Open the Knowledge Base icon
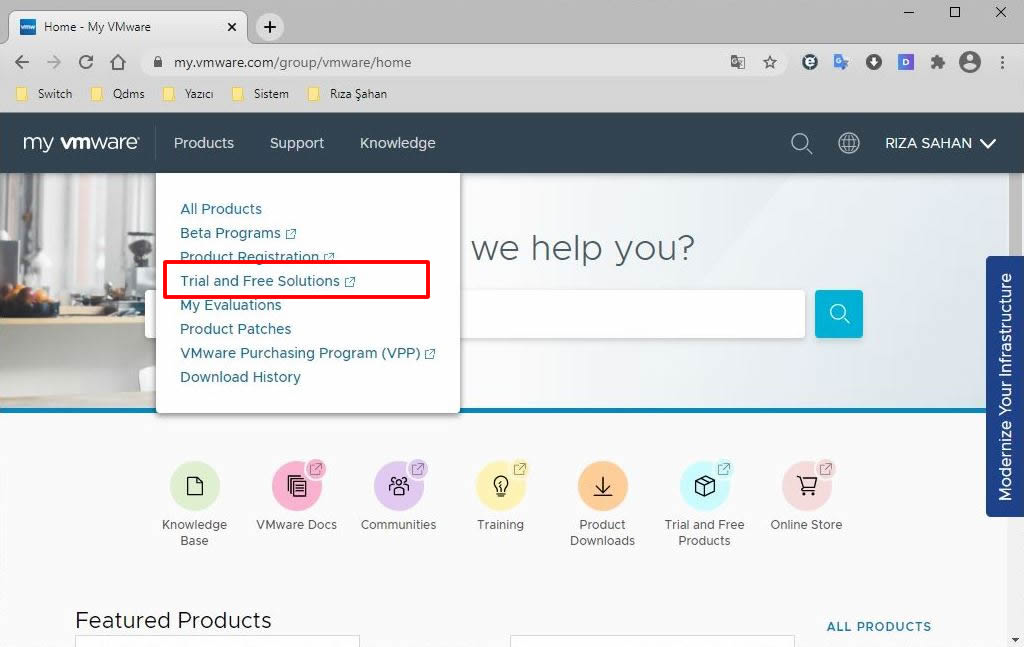Screen dimensions: 1024x647 195,486
